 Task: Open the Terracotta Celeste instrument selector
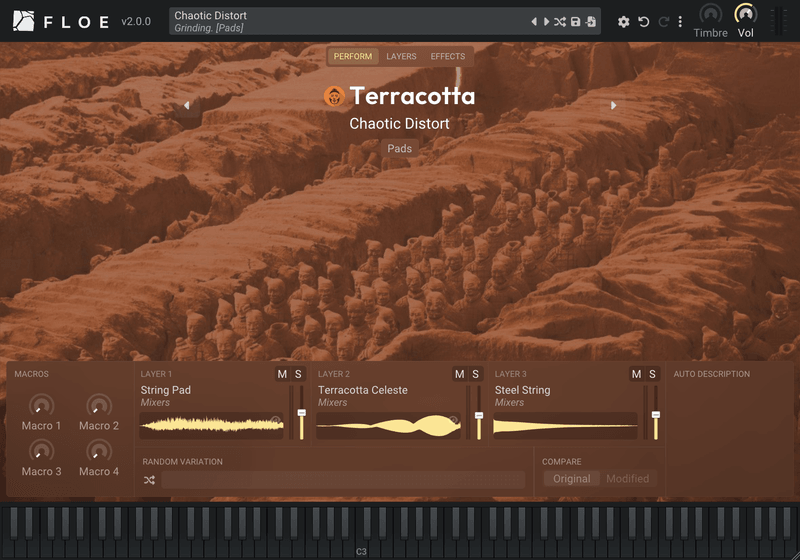pyautogui.click(x=363, y=390)
